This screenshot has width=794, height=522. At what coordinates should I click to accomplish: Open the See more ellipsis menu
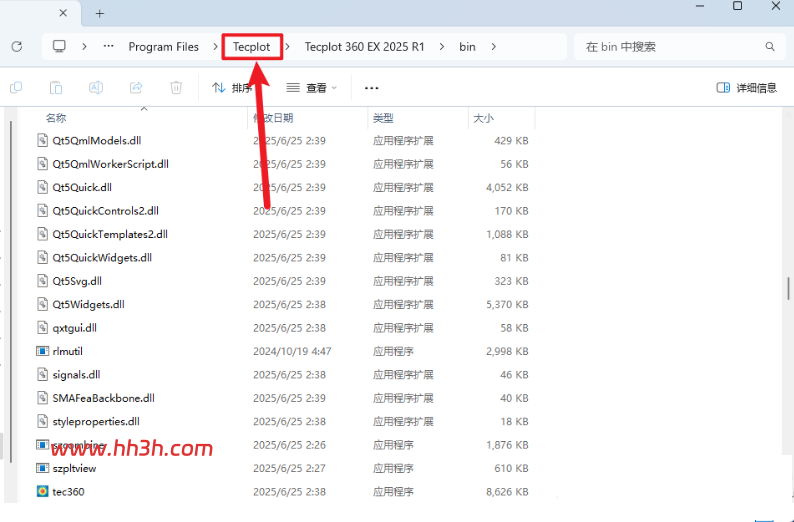(372, 88)
